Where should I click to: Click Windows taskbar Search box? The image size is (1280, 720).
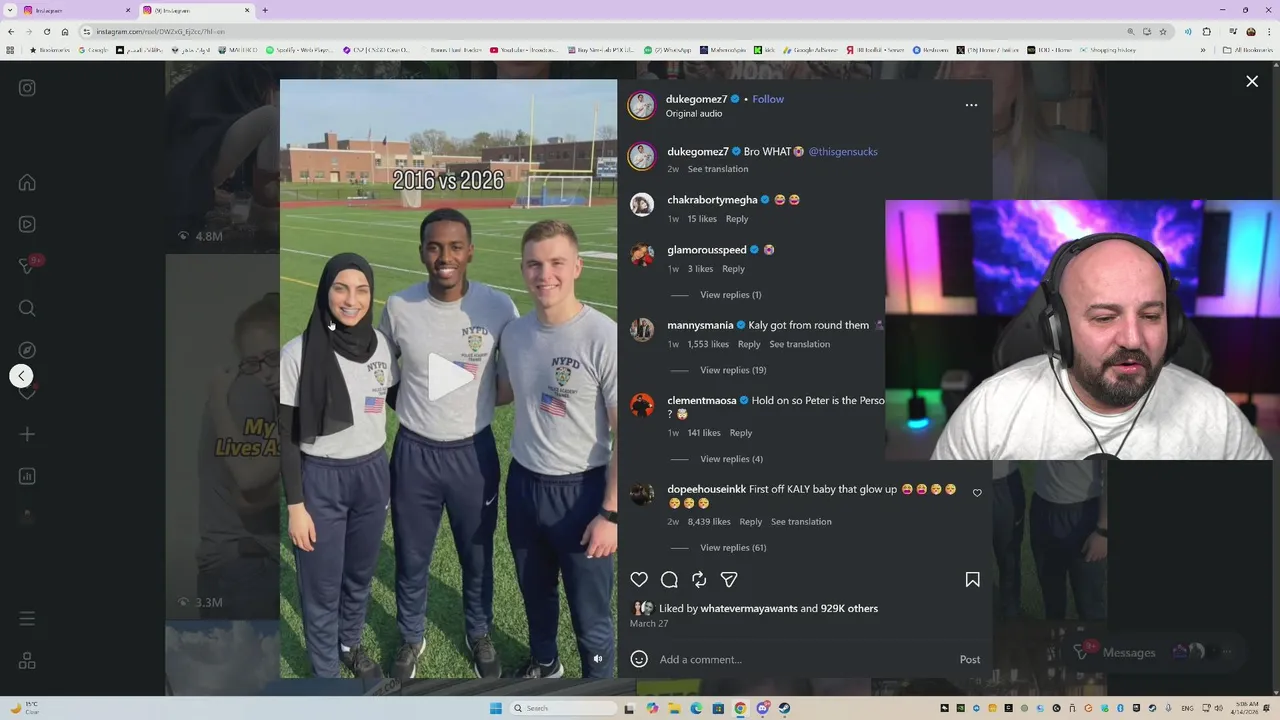(563, 708)
